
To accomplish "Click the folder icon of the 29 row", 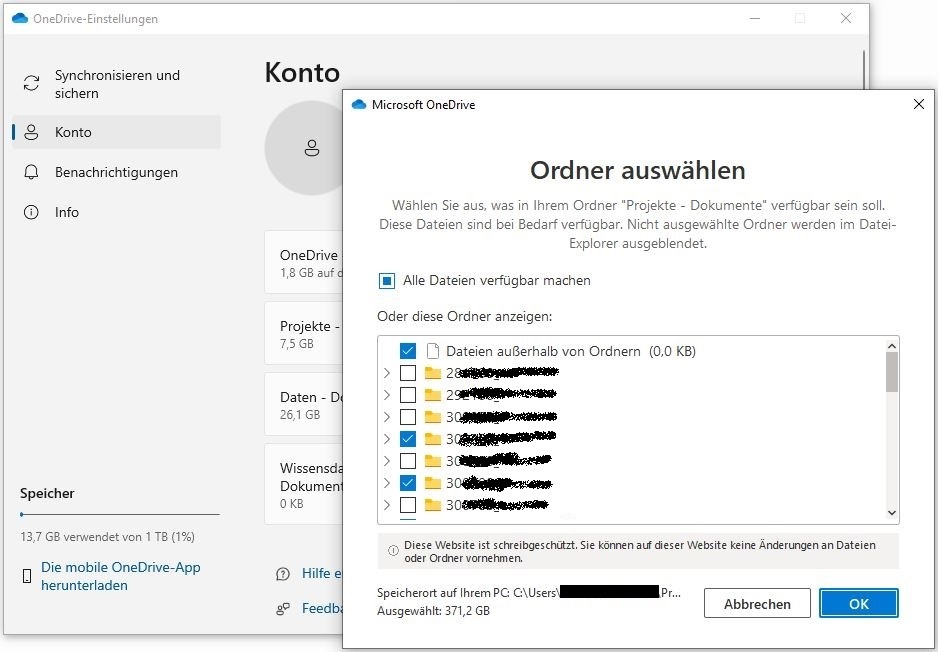I will tap(433, 395).
